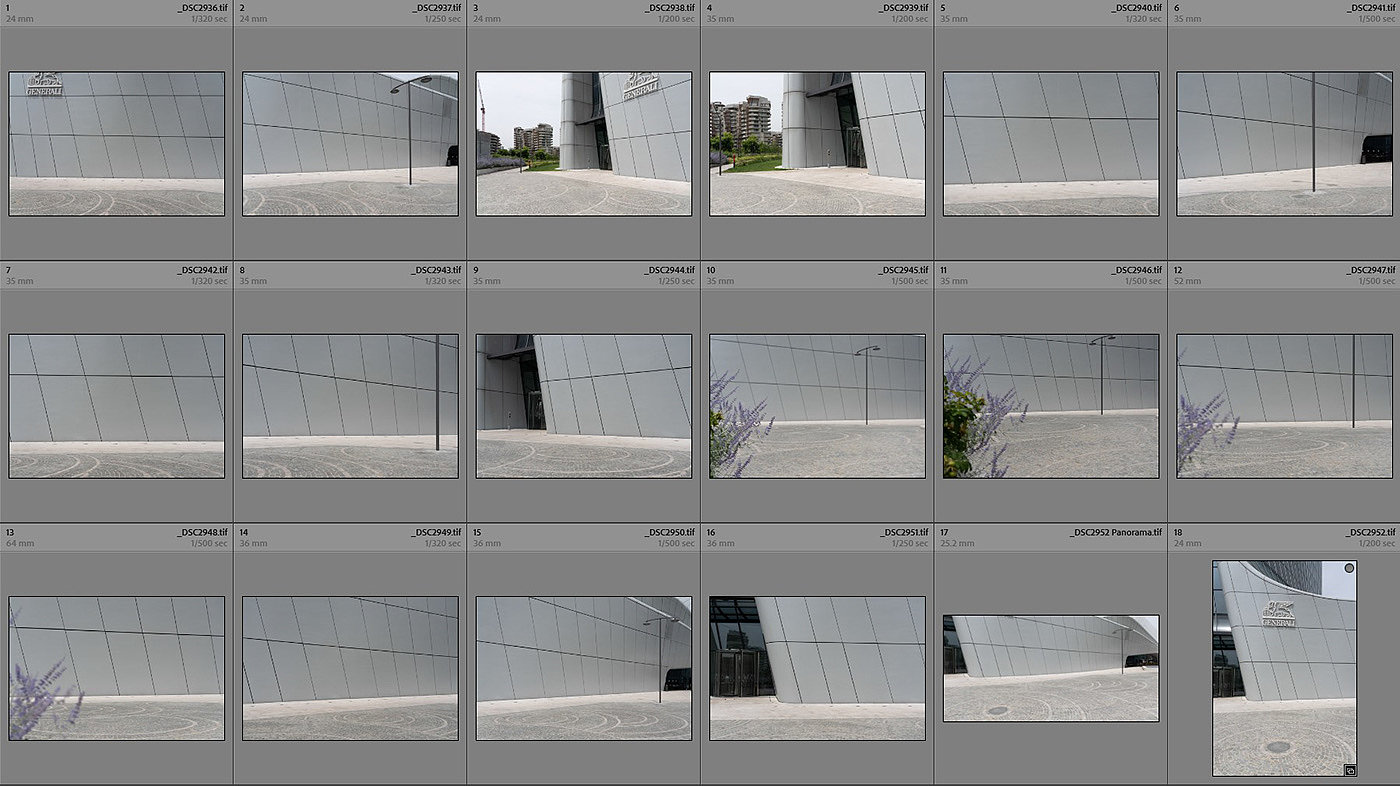Click the file name _DSC2937.tif
The height and width of the screenshot is (786, 1400).
pos(436,7)
